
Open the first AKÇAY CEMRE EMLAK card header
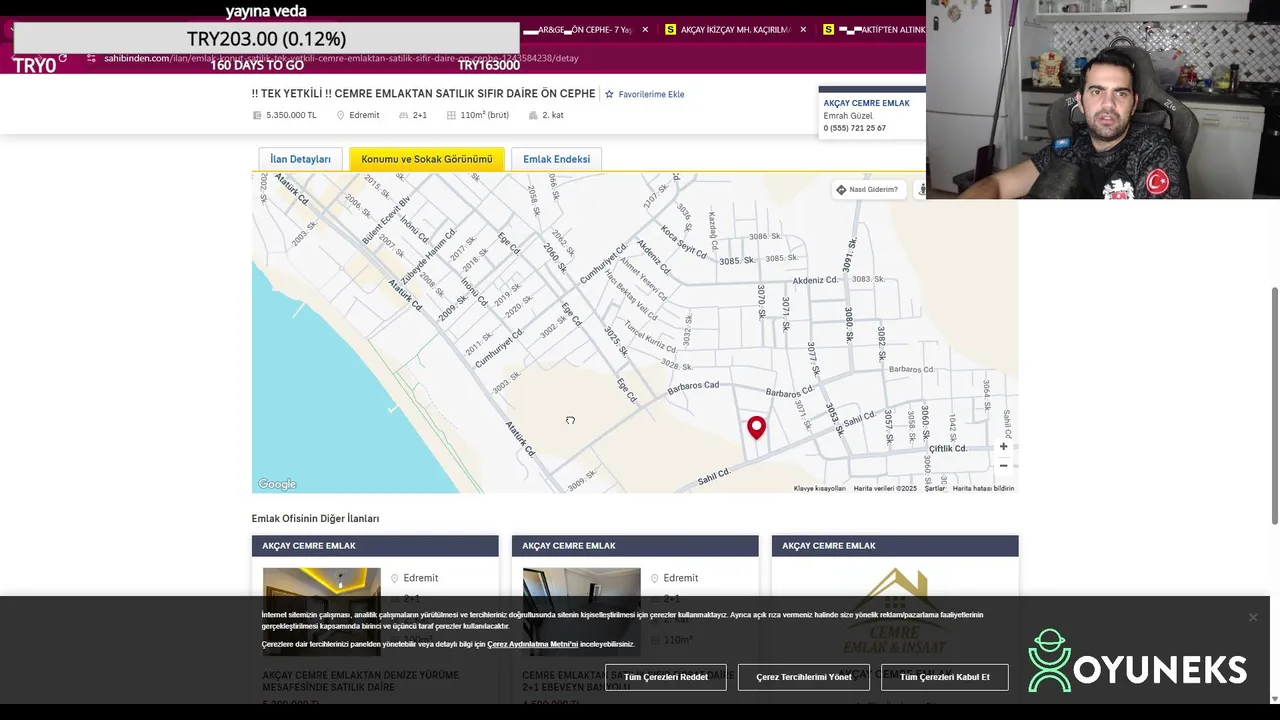pyautogui.click(x=375, y=546)
